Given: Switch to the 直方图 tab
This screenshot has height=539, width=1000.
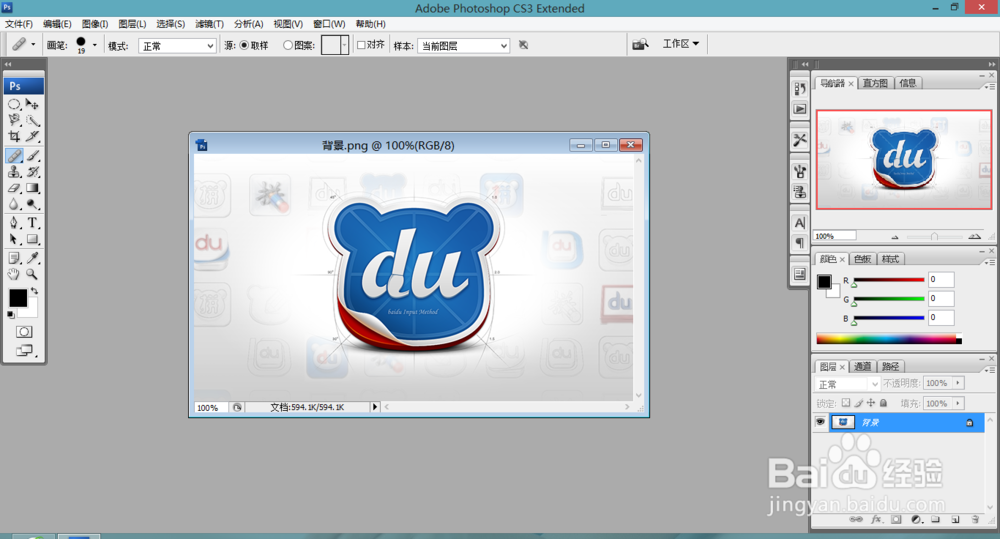Looking at the screenshot, I should (875, 83).
